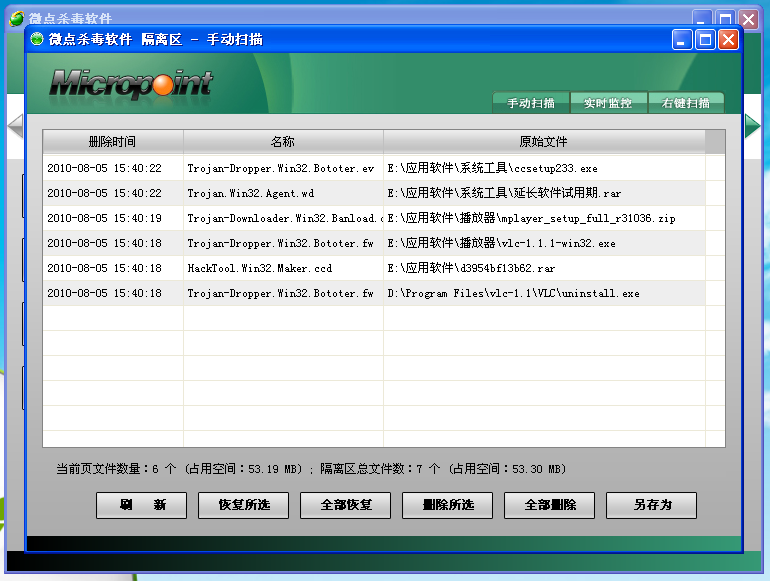Minimize the quarantine 隔离区 window
The image size is (770, 581).
(x=682, y=40)
